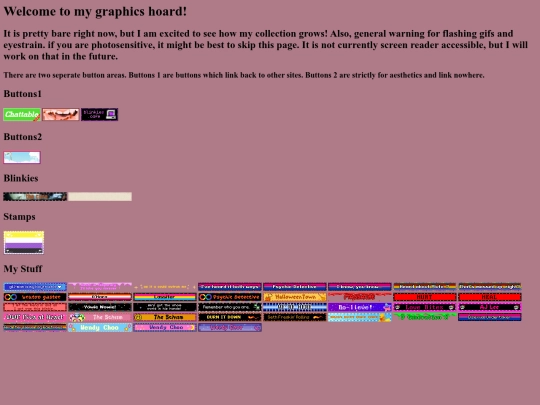Click the red HEAL blinkie
Image resolution: width=540 pixels, height=405 pixels.
click(x=489, y=297)
